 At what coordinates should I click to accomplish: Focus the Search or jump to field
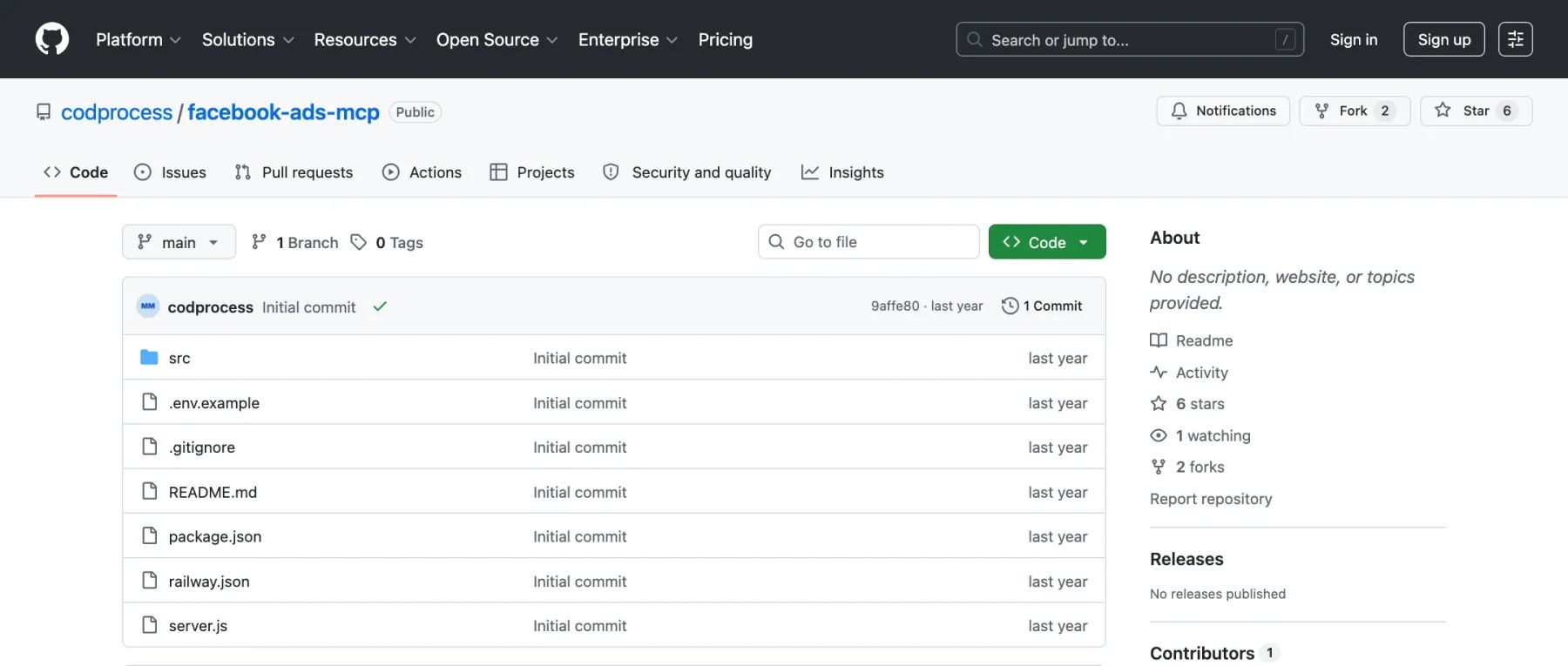1130,39
